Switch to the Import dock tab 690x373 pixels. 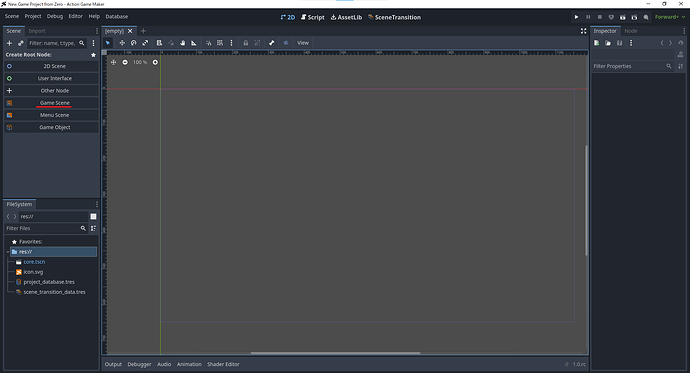pyautogui.click(x=37, y=31)
